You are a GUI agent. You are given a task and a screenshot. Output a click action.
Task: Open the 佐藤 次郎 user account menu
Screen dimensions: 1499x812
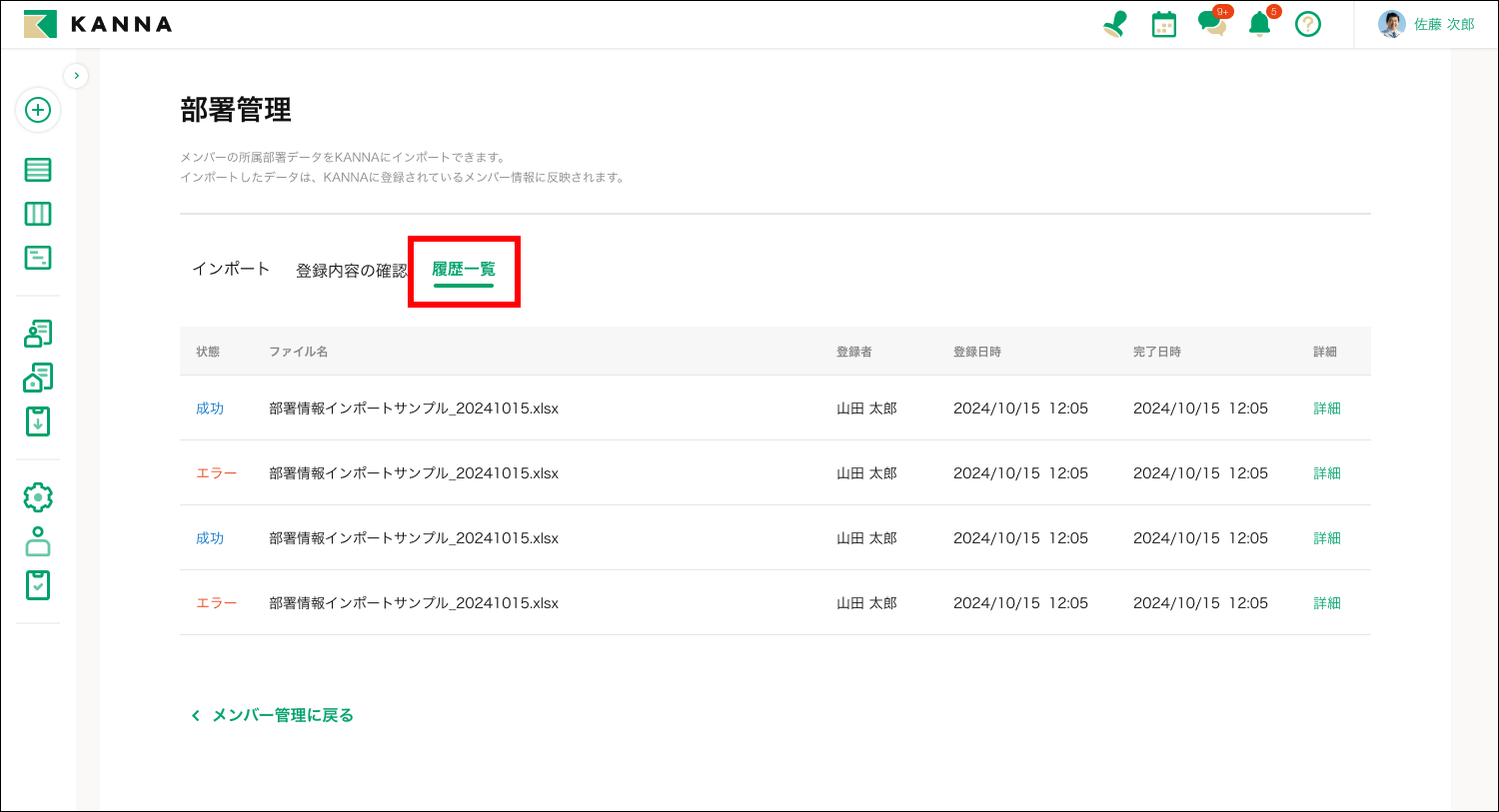[1426, 24]
